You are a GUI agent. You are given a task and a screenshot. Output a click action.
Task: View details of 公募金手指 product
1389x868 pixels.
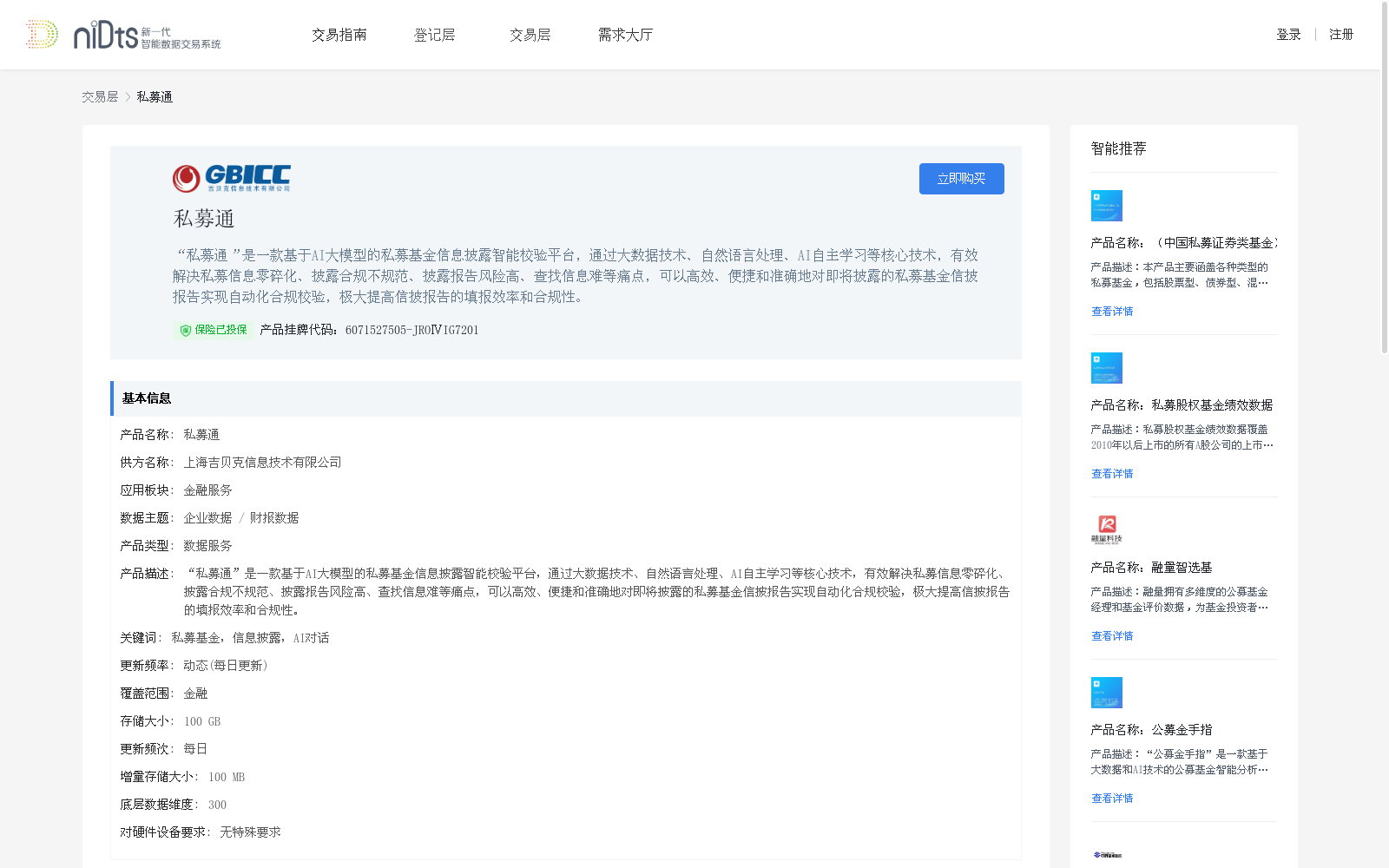[x=1112, y=799]
